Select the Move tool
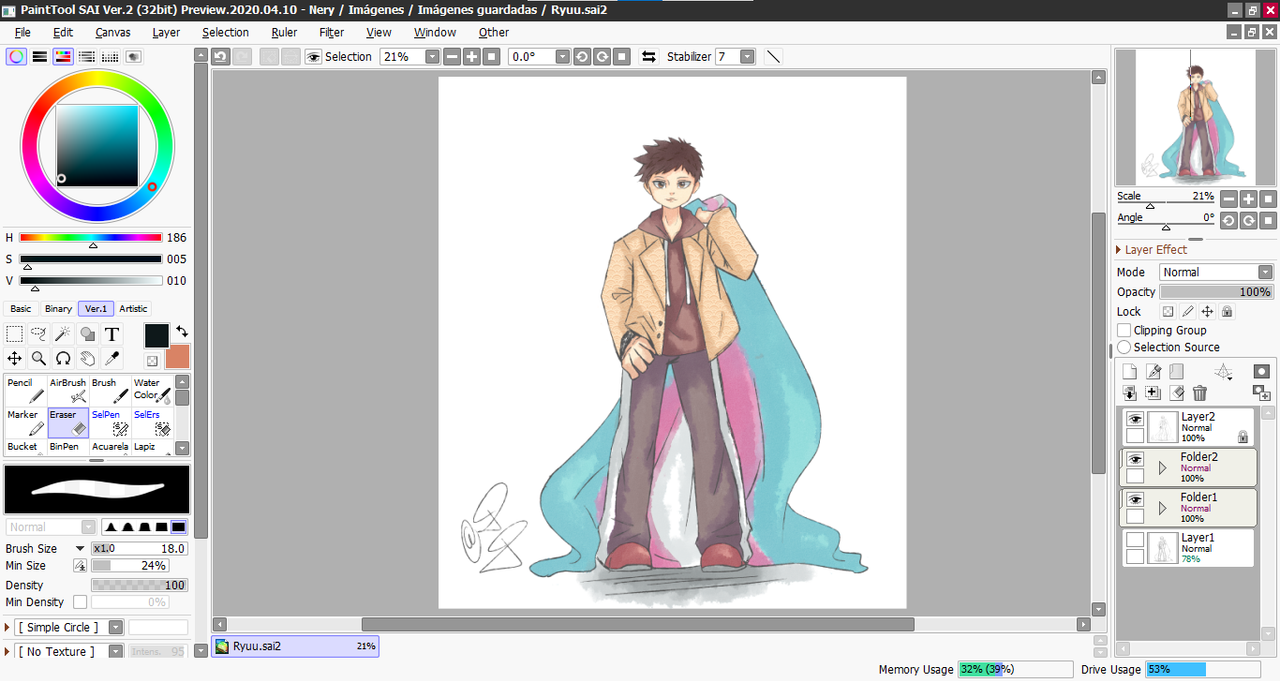1280x681 pixels. (x=15, y=358)
